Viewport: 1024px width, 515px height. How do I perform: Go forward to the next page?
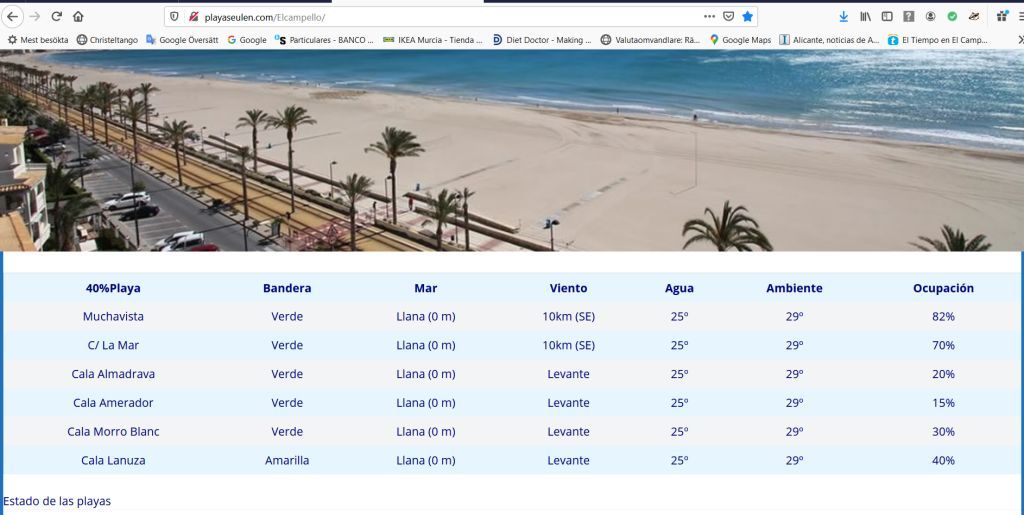(35, 16)
